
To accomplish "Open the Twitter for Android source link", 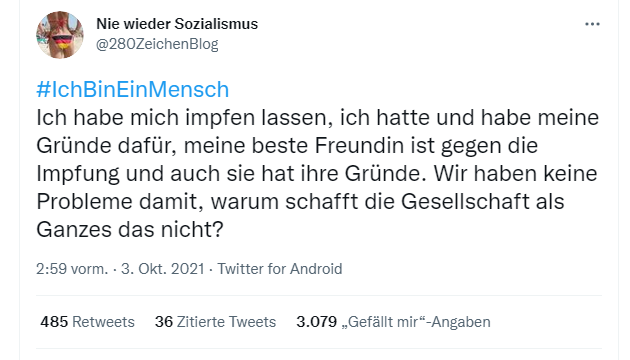I will pos(280,268).
